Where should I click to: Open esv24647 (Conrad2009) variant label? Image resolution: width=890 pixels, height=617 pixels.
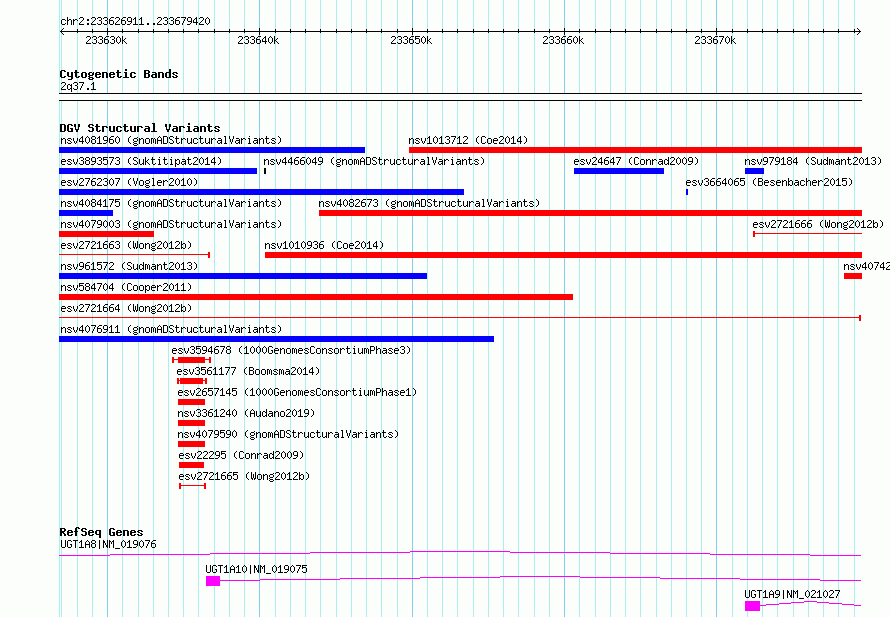(x=636, y=161)
